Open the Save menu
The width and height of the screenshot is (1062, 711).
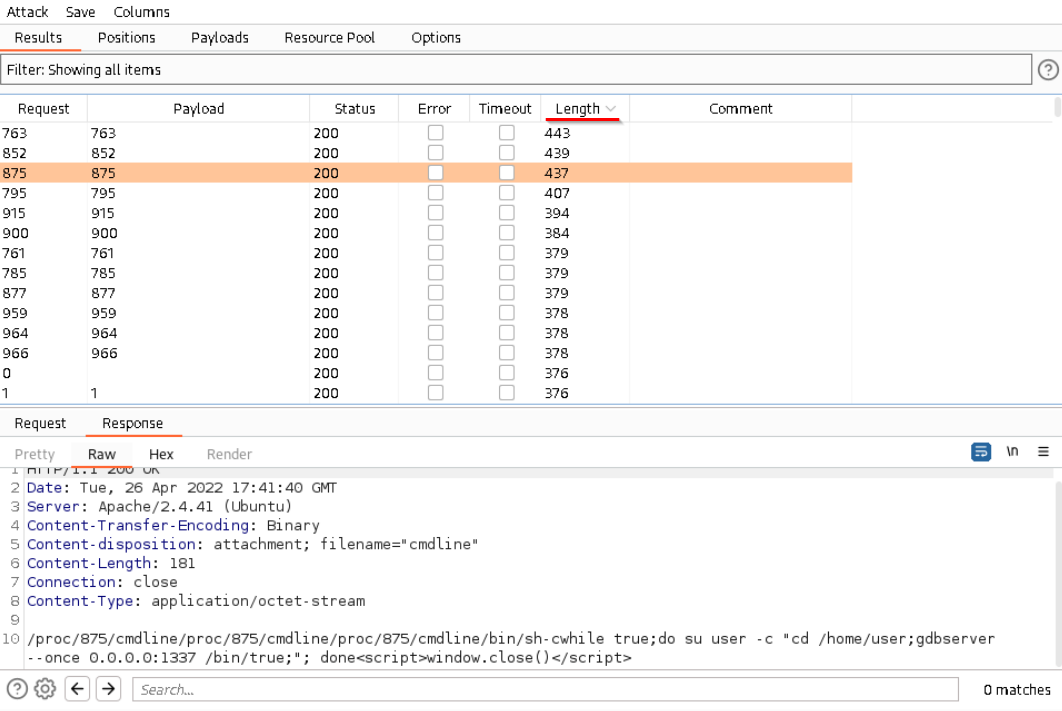coord(81,12)
